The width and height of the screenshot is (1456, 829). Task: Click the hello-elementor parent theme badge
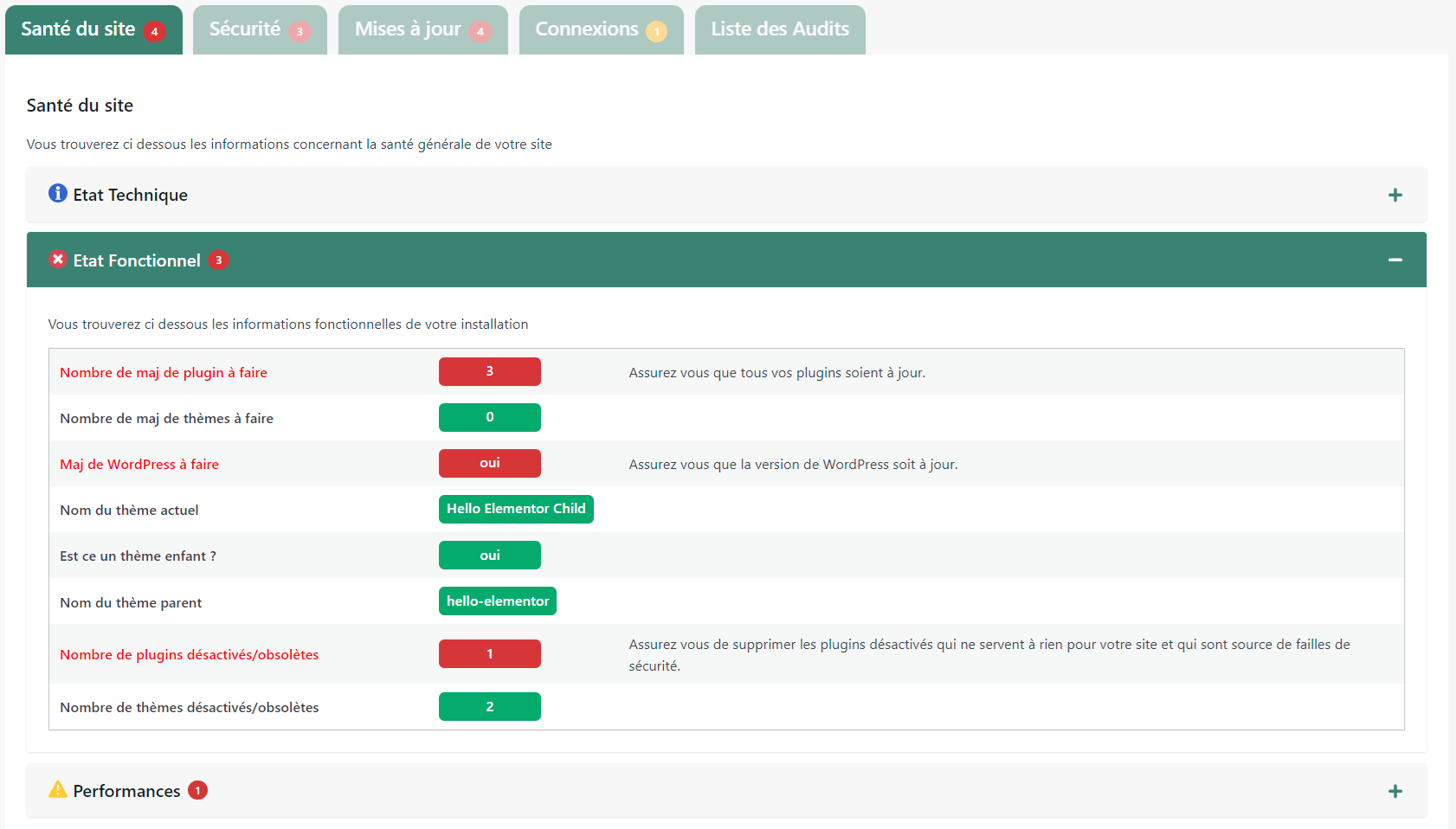[498, 601]
